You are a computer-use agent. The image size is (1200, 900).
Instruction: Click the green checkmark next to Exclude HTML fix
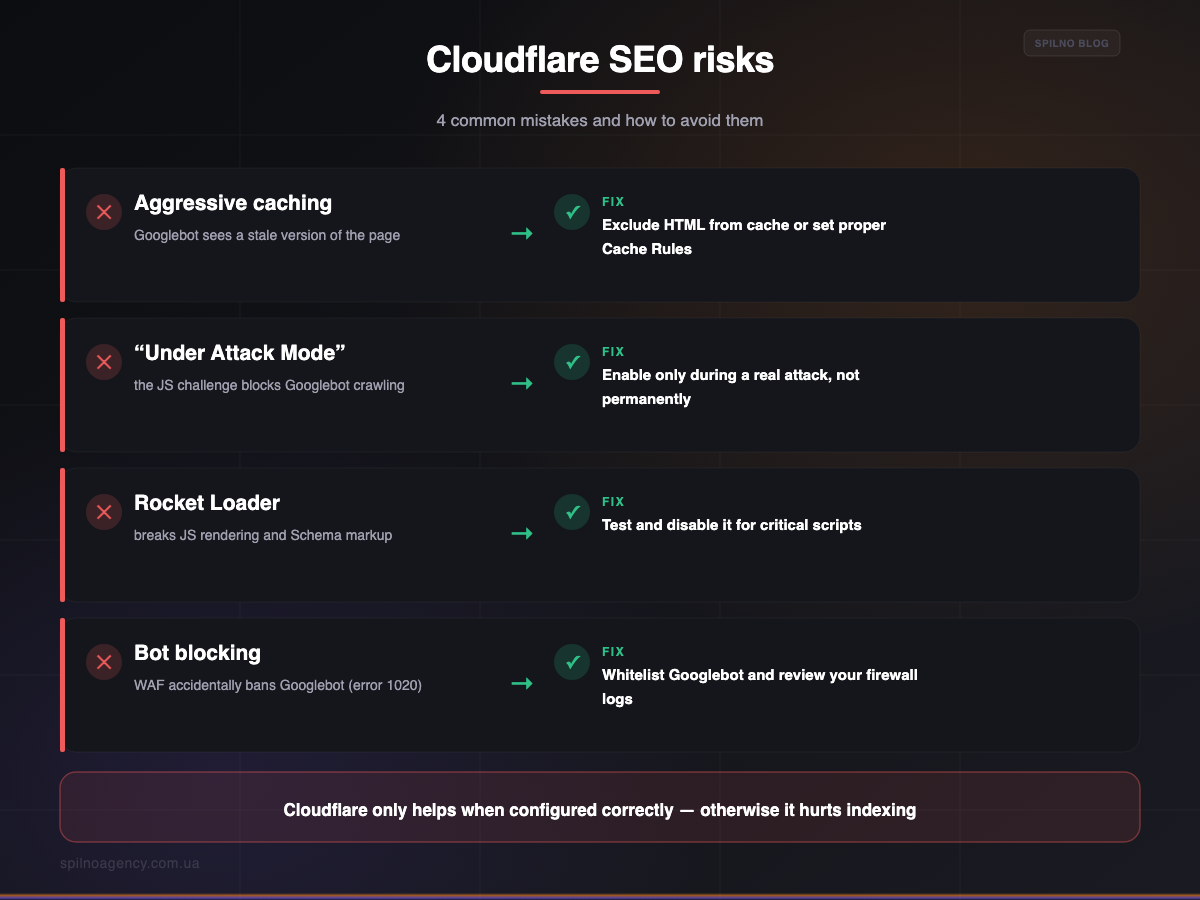(572, 212)
